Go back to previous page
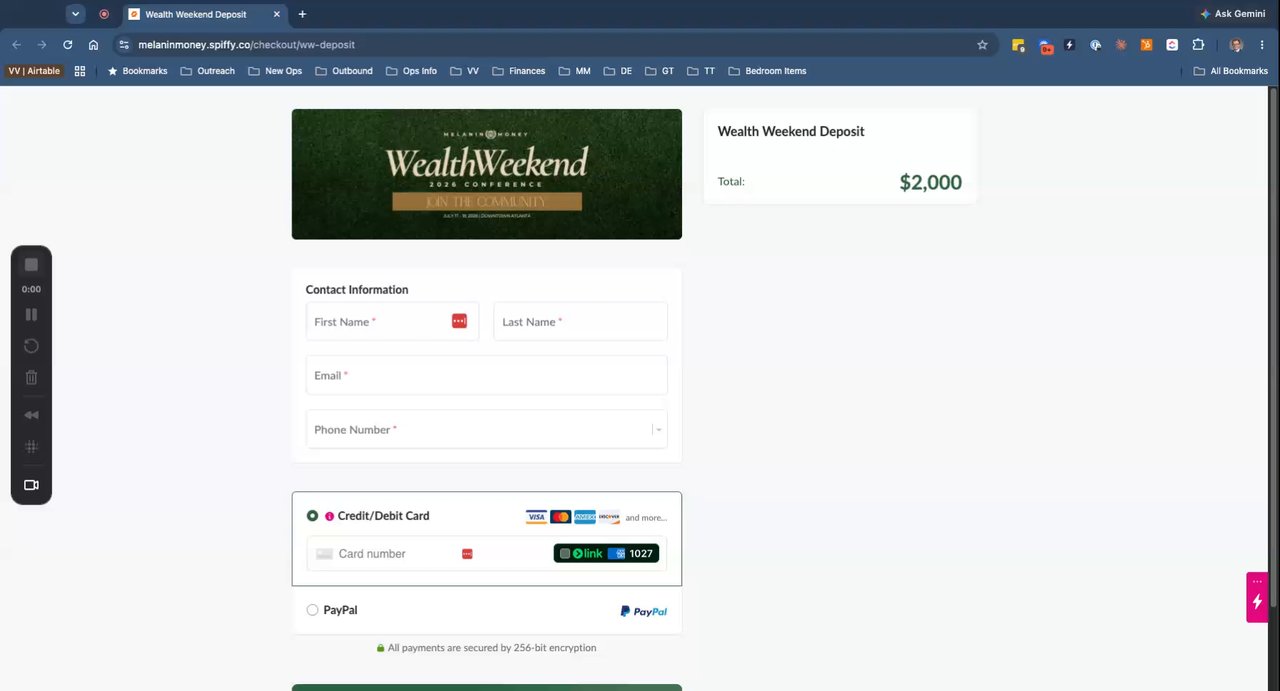 (16, 45)
